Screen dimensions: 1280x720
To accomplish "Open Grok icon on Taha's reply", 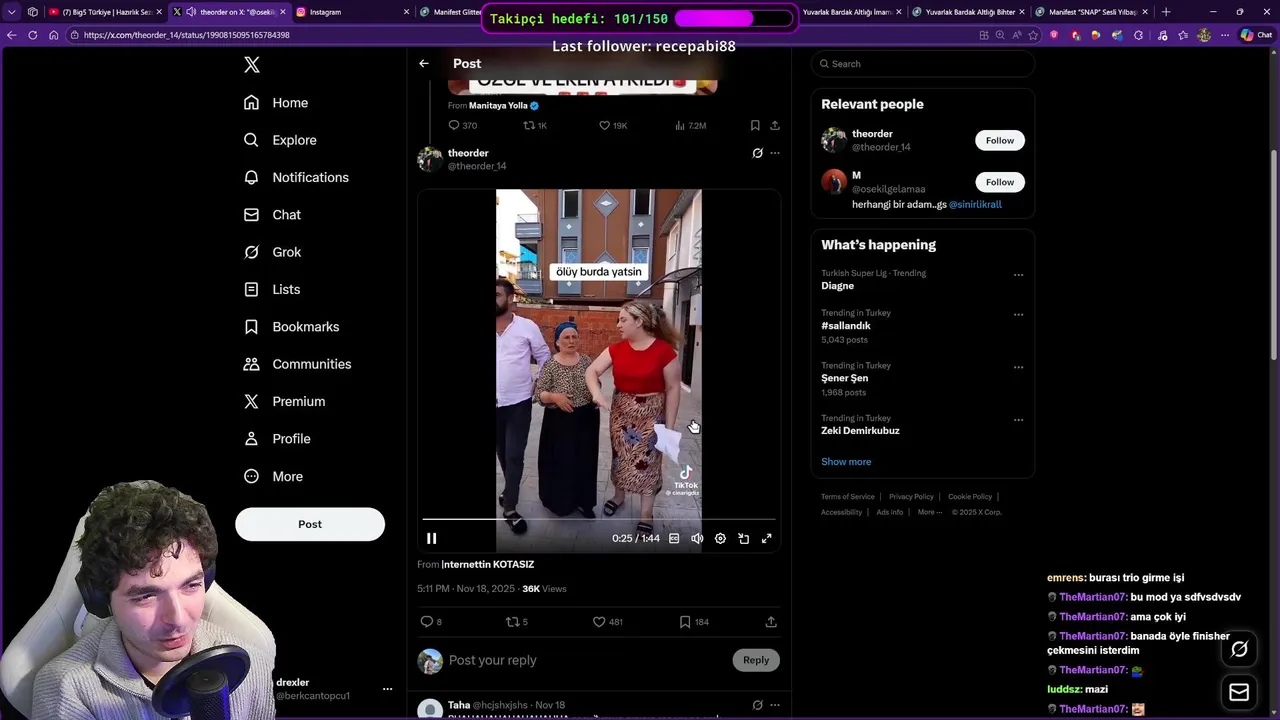I will [x=757, y=705].
